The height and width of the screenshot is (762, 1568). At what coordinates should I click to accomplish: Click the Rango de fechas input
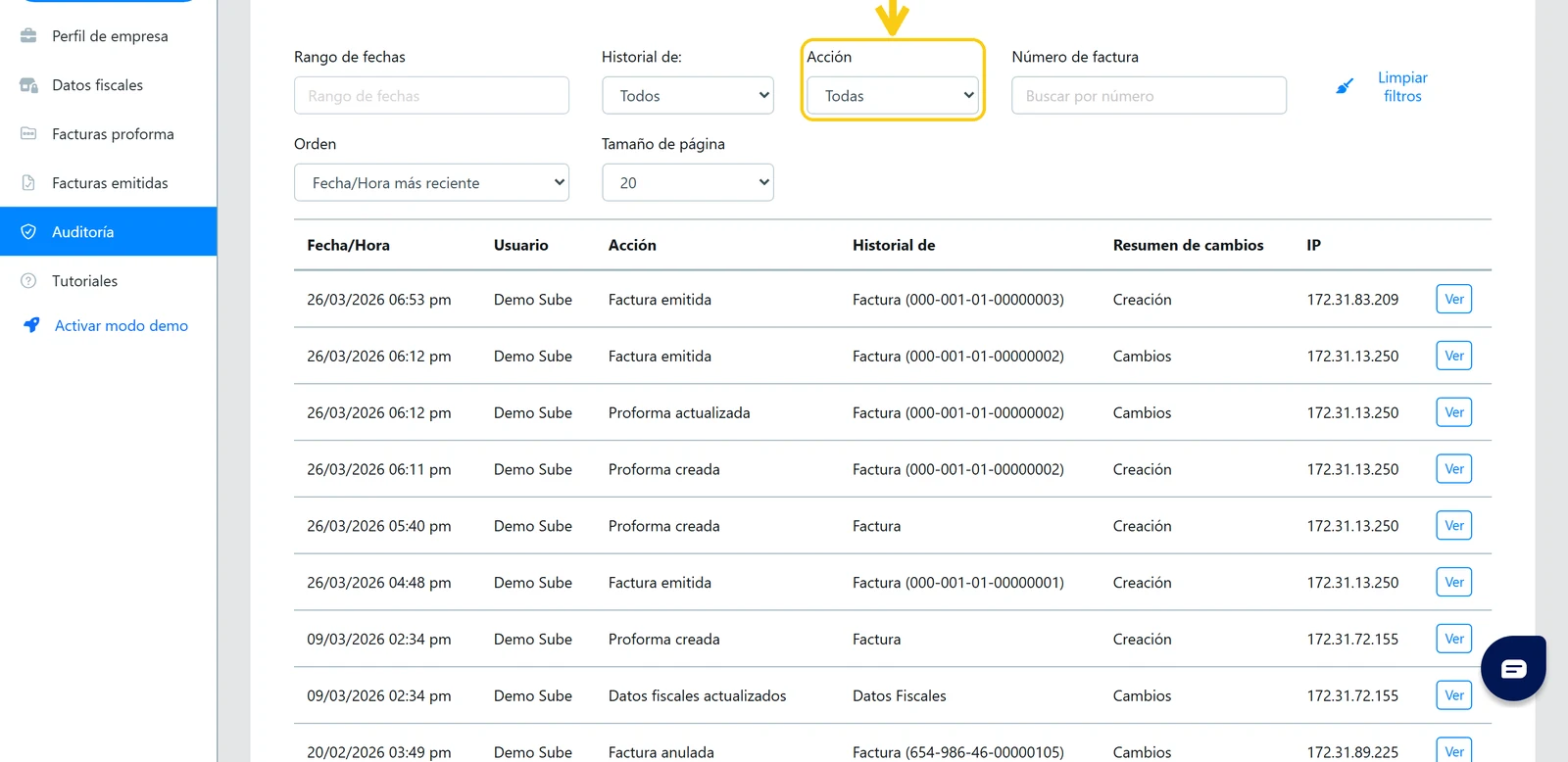[431, 96]
